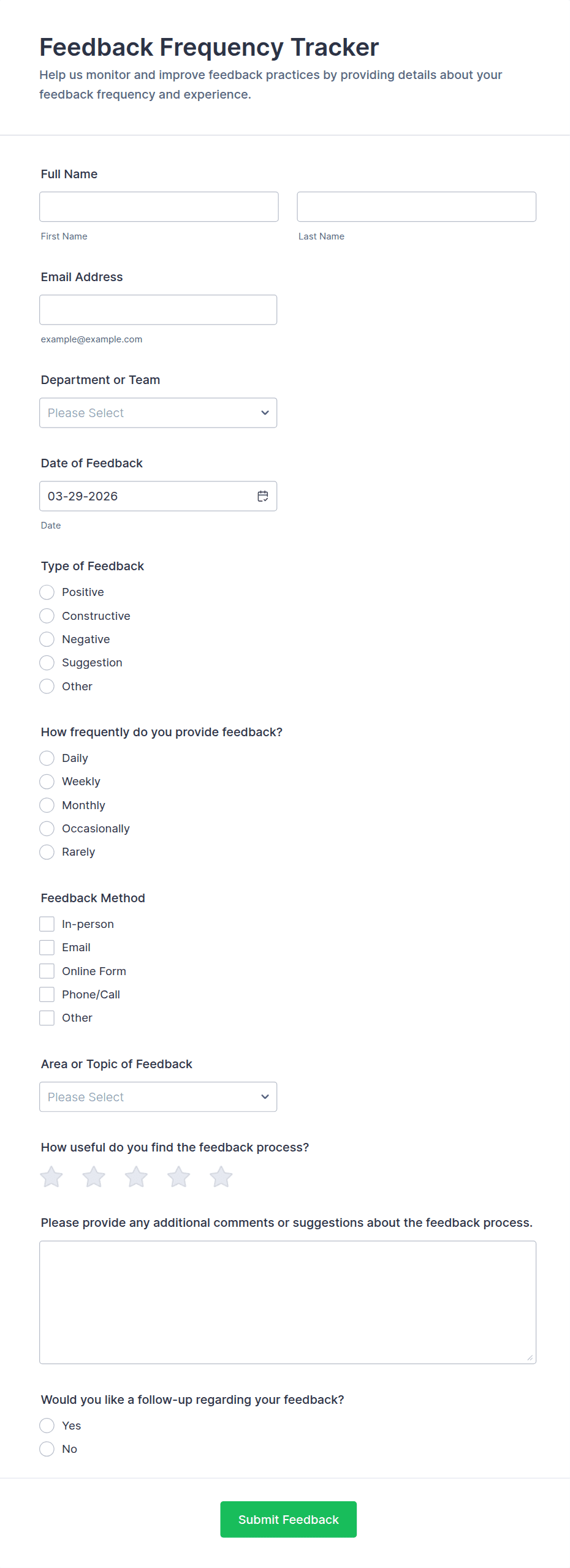The width and height of the screenshot is (570, 1568).
Task: Expand the Department or Team dropdown
Action: point(158,413)
